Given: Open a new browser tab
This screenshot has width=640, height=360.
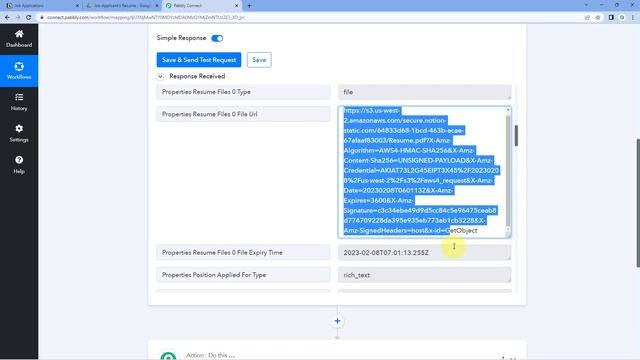Looking at the screenshot, I should tap(249, 6).
